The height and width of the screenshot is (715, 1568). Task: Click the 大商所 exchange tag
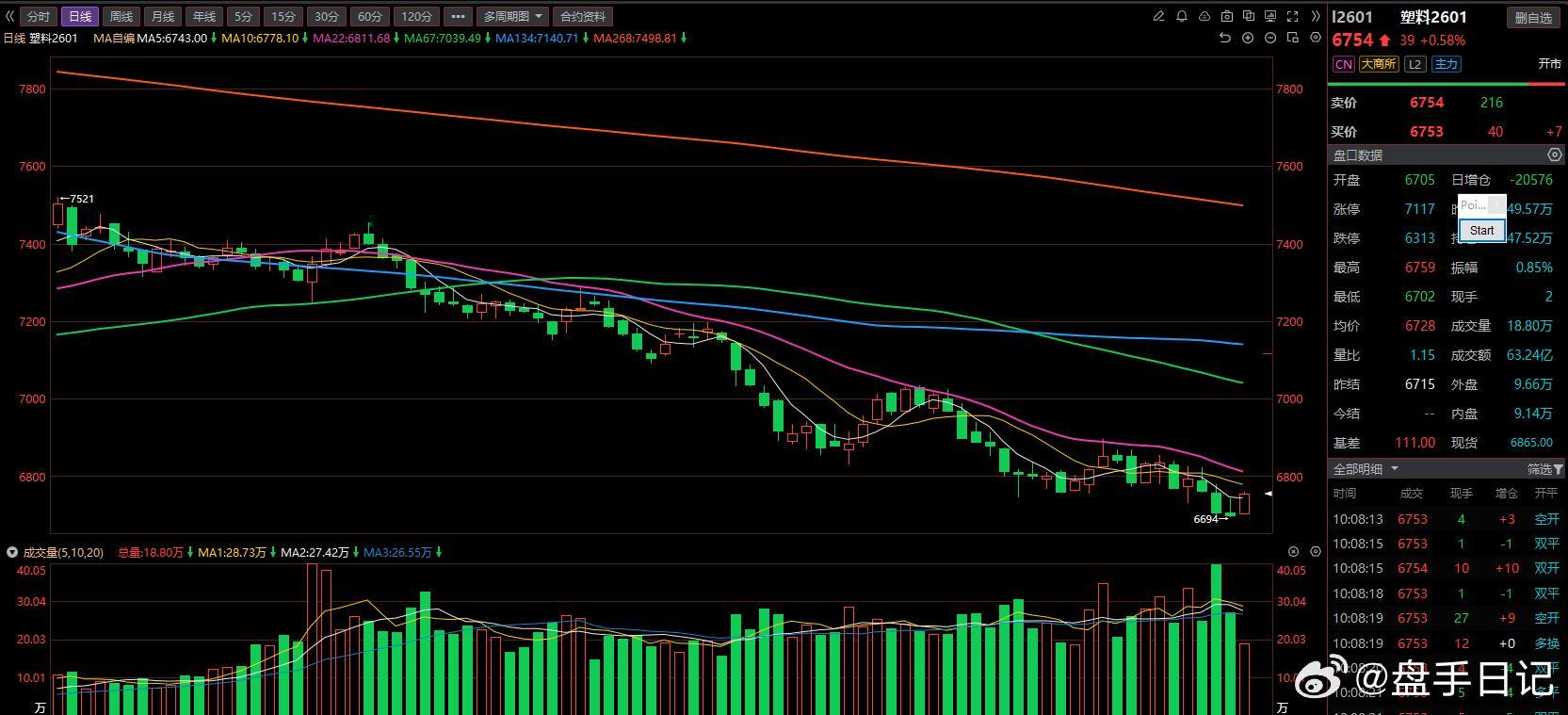[x=1379, y=64]
